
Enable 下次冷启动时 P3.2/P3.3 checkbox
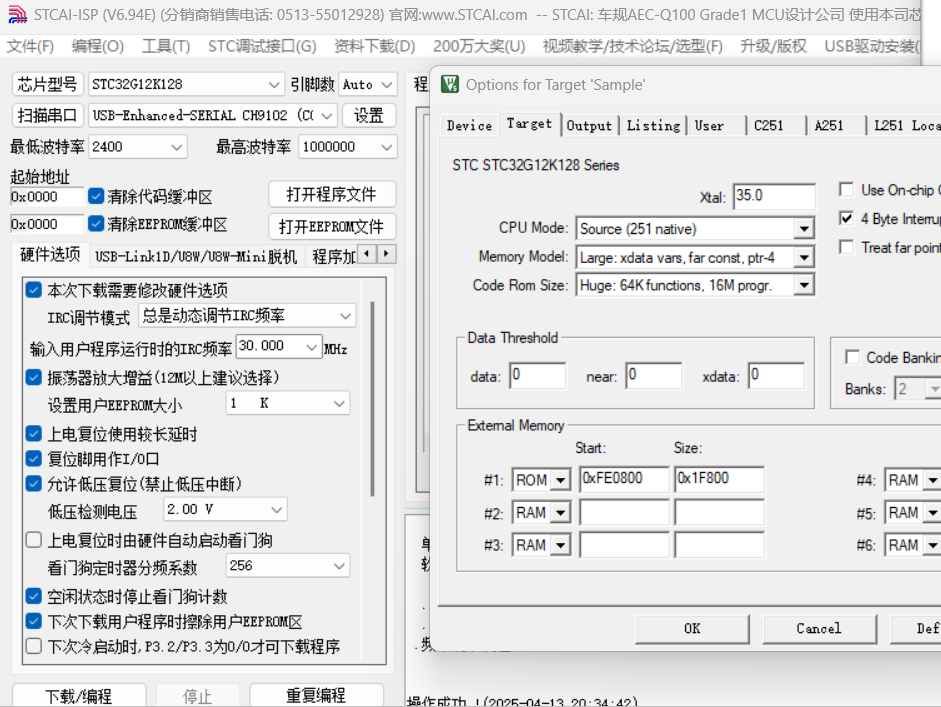pos(34,646)
